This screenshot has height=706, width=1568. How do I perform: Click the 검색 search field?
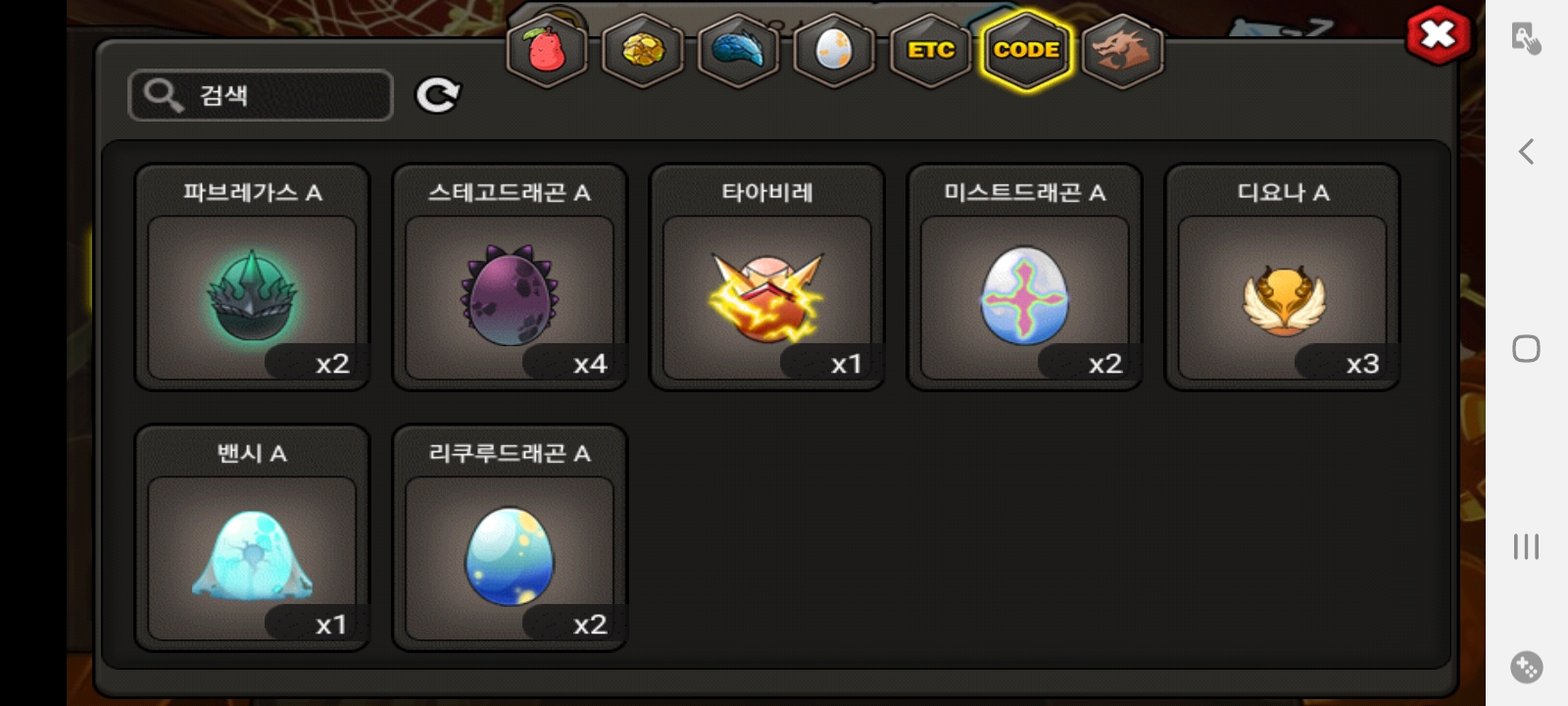coord(261,95)
